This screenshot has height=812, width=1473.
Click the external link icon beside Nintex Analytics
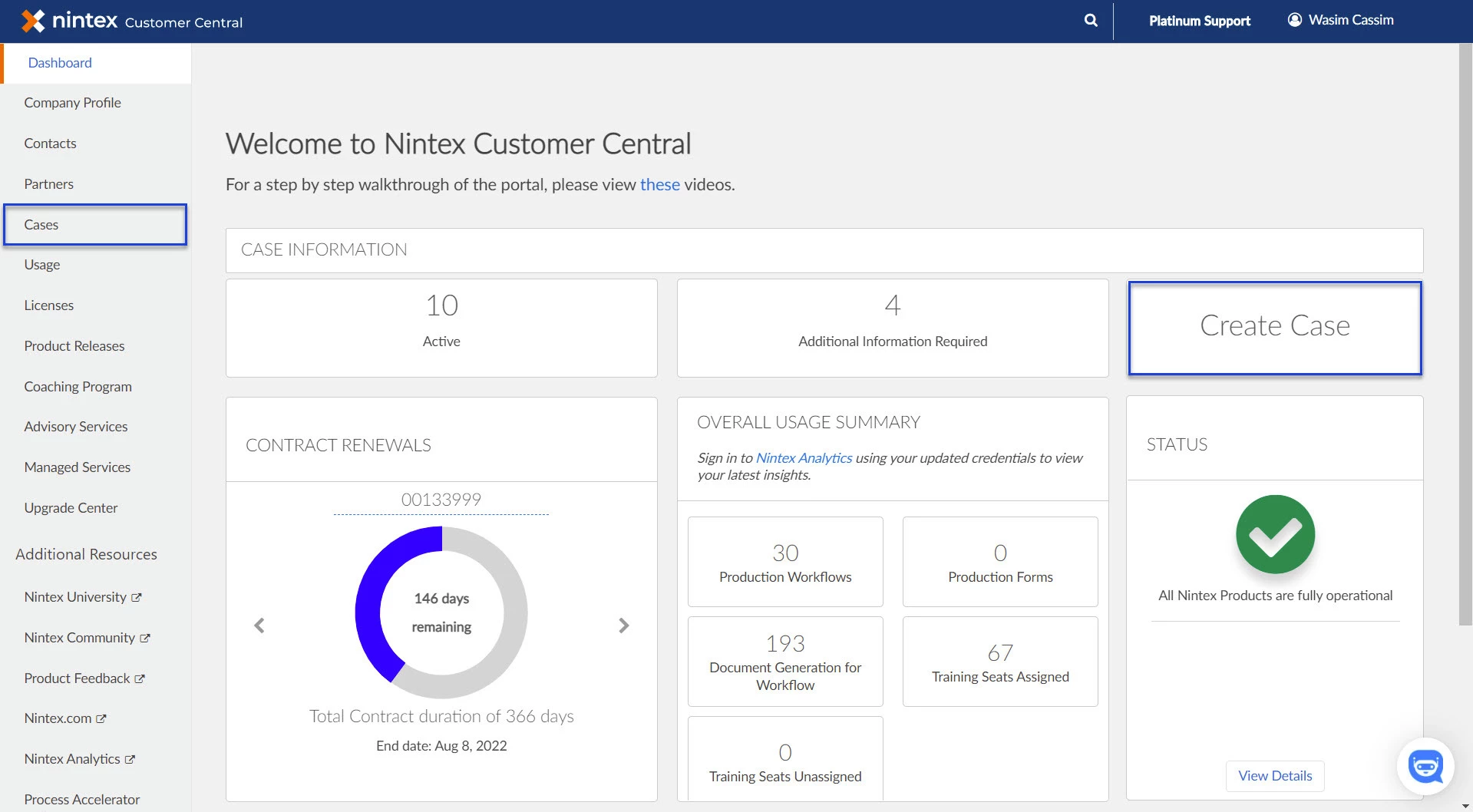(130, 759)
